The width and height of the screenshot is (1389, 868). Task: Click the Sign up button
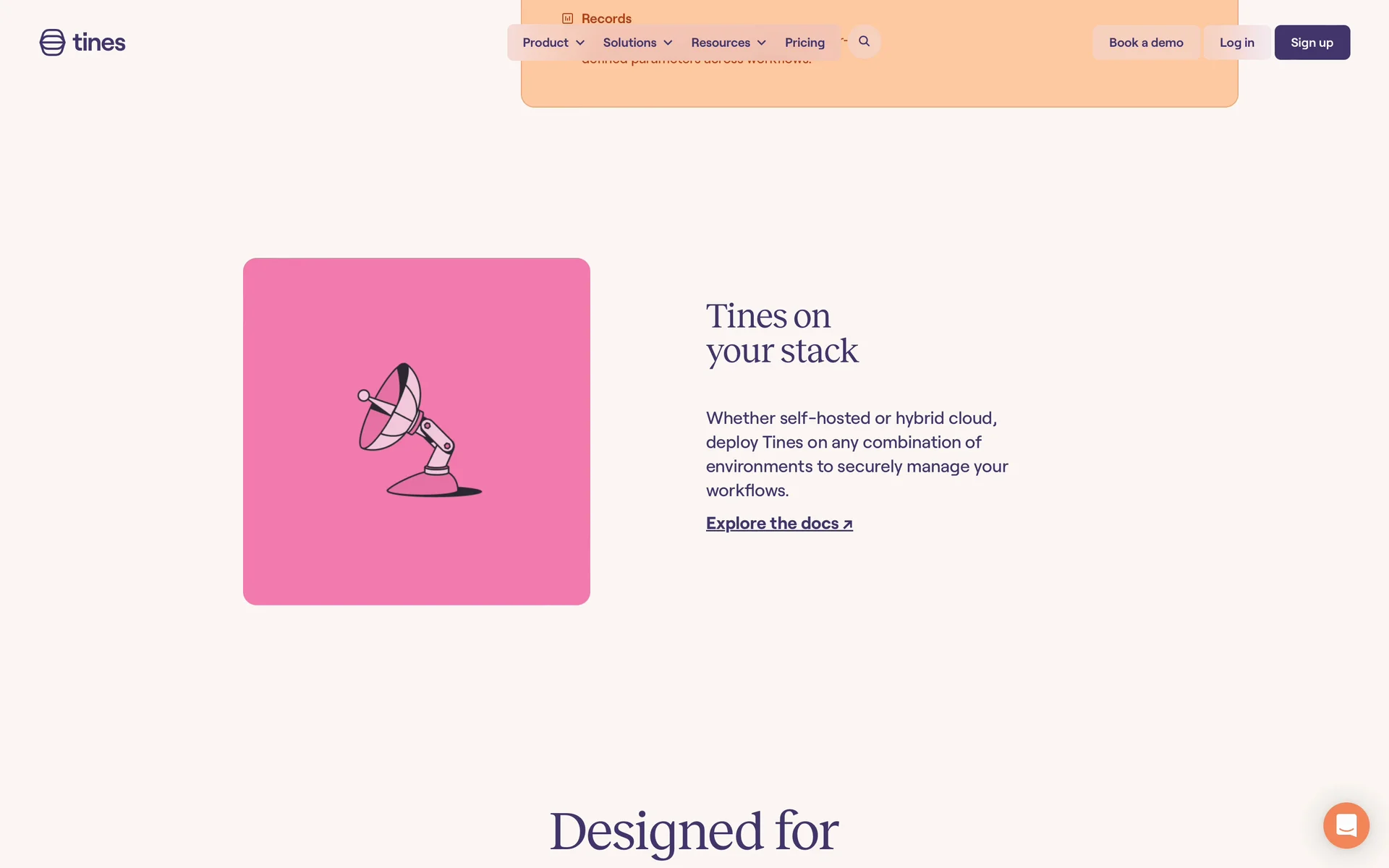[x=1312, y=43]
